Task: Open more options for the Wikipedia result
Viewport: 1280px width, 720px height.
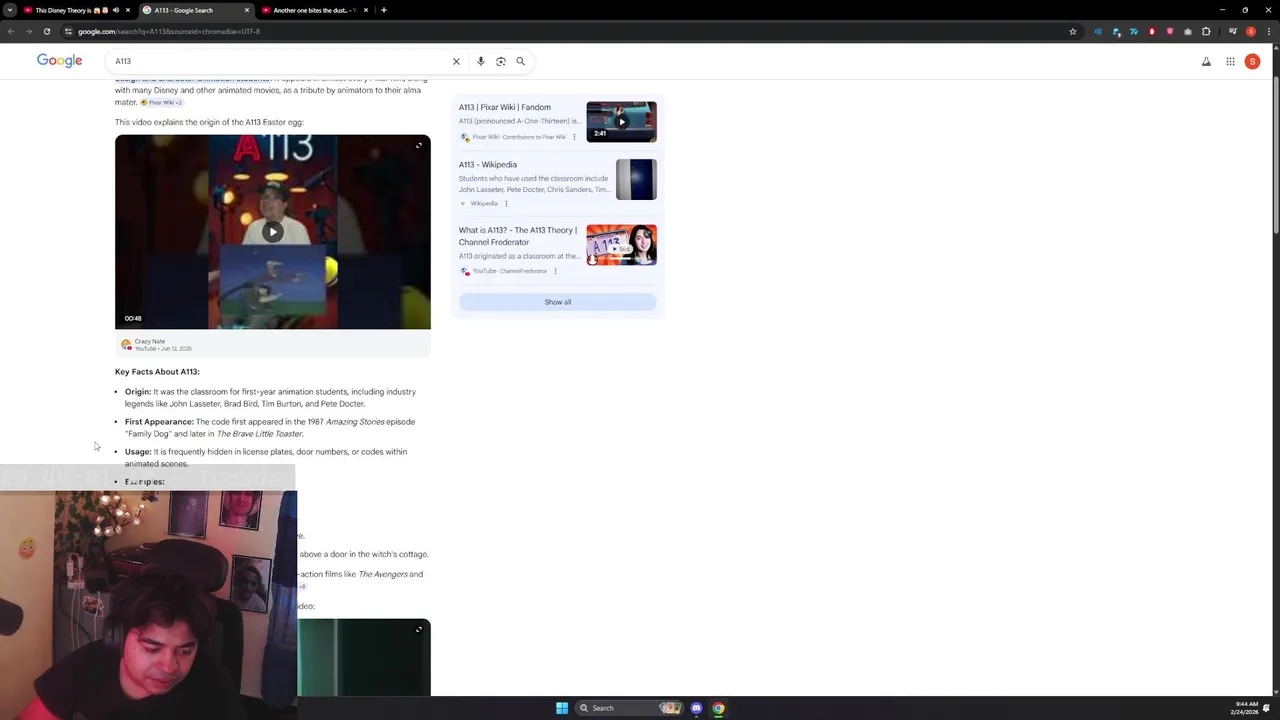Action: (506, 204)
